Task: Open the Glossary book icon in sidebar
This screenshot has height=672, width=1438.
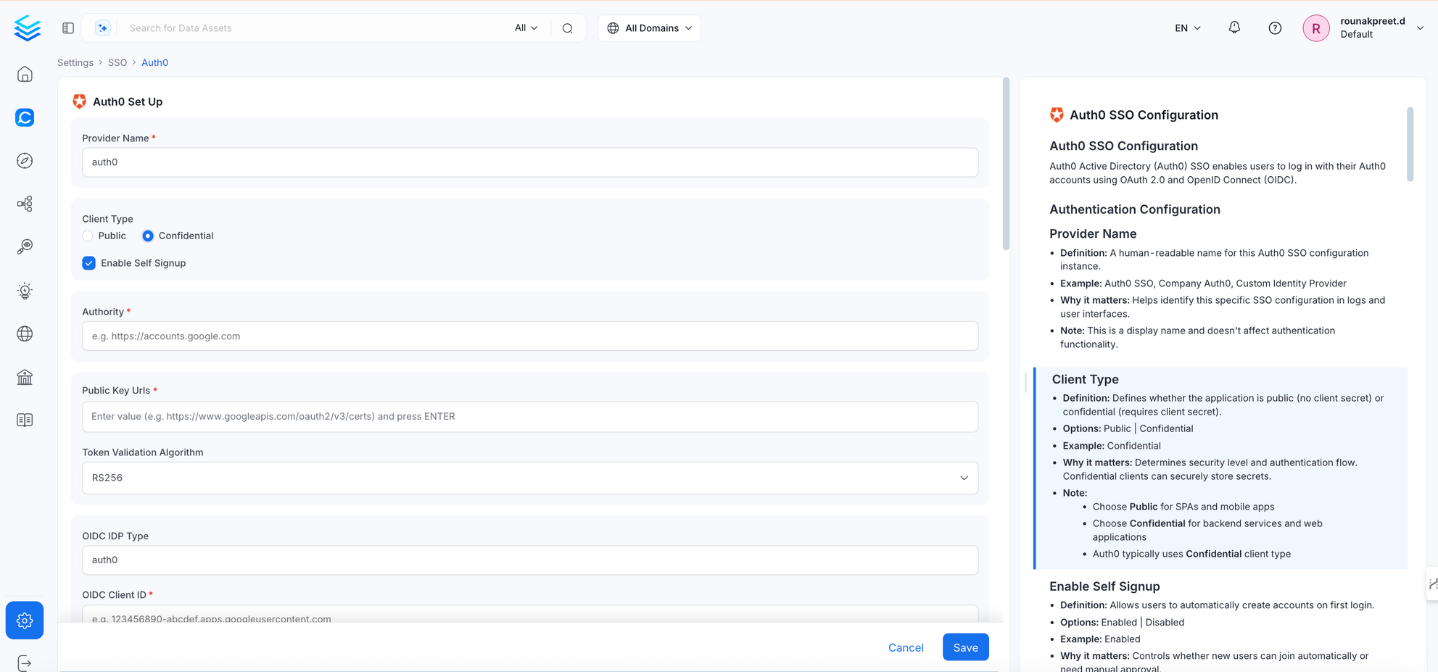Action: click(24, 420)
